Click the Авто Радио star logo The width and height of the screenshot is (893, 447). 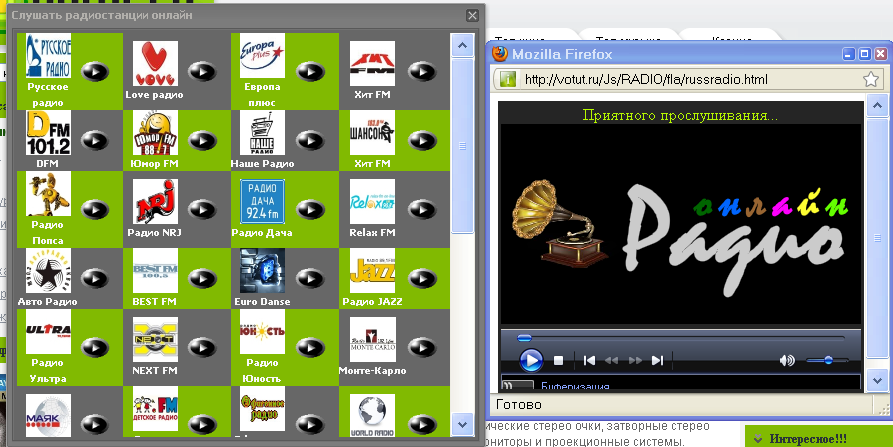48,270
